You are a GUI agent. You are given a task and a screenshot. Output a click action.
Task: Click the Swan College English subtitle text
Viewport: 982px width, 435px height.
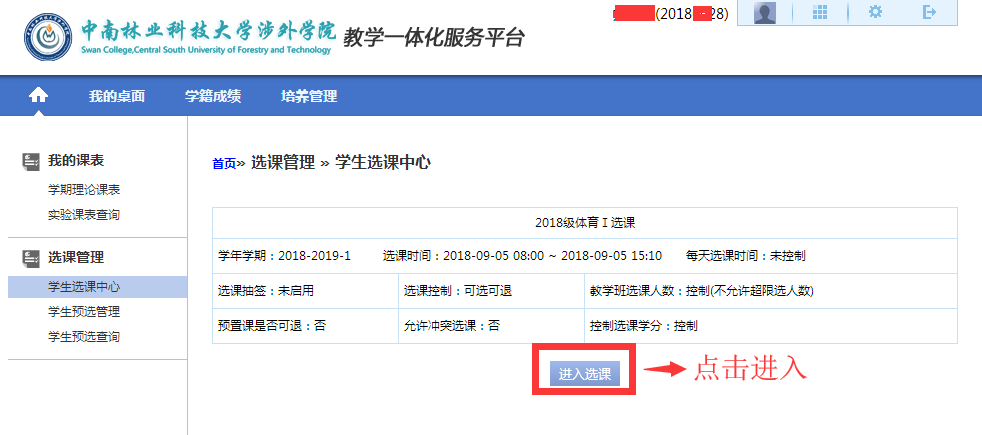click(206, 50)
